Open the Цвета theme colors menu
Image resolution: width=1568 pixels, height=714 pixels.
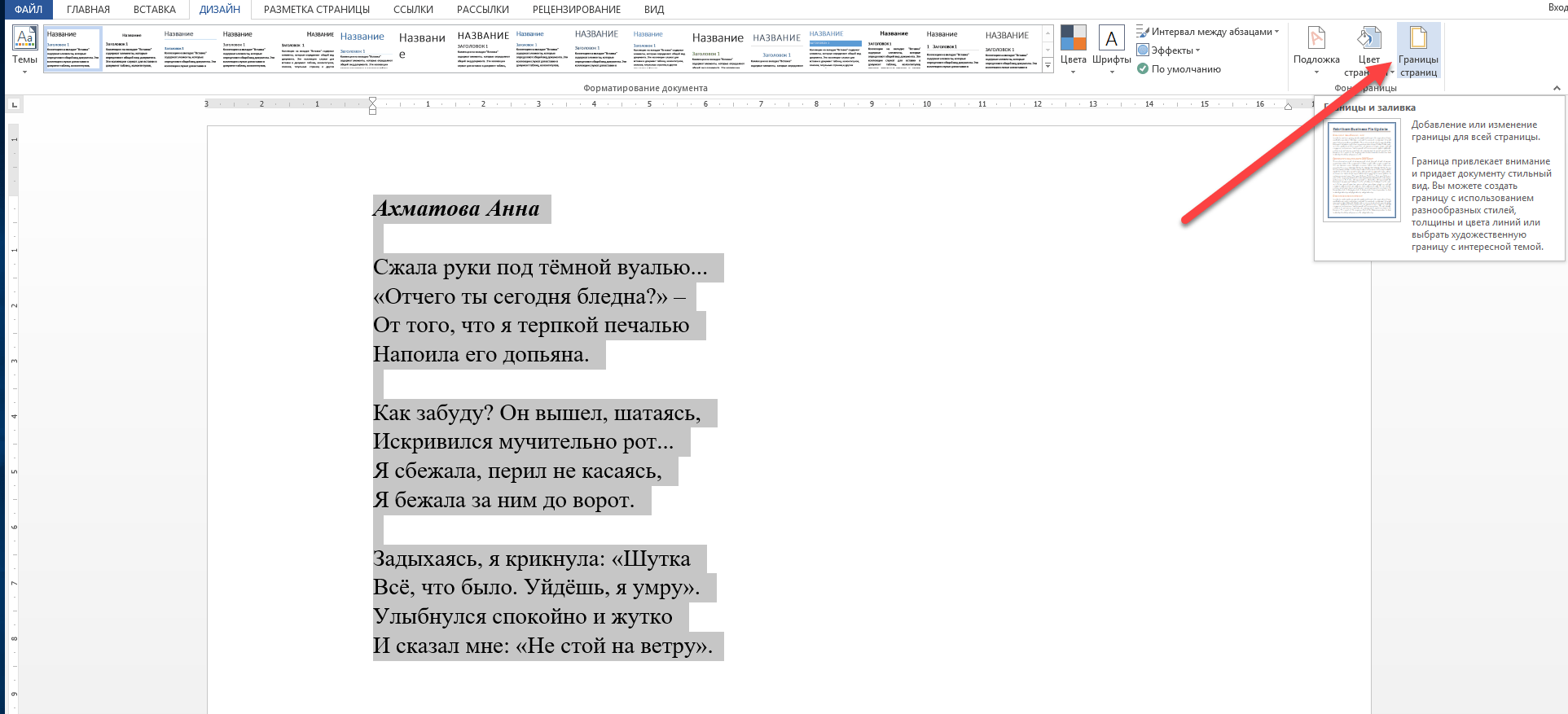(1074, 49)
